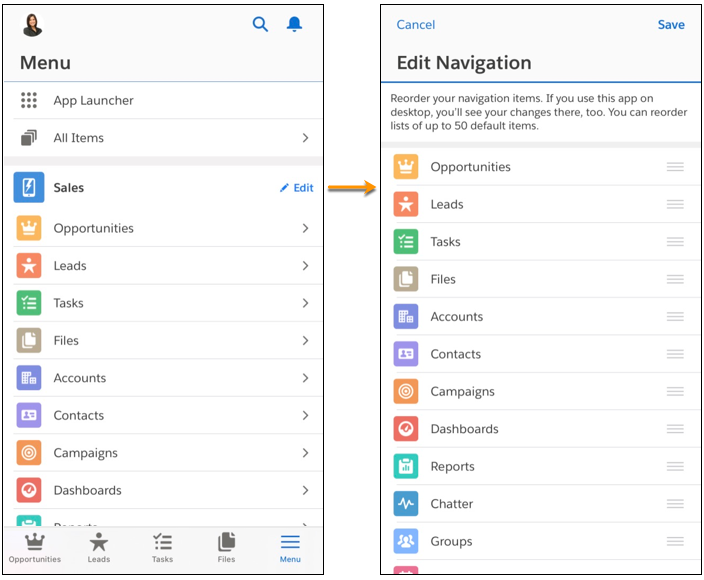The image size is (704, 580).
Task: Click the Dashboards gauge icon in Menu
Action: 29,490
